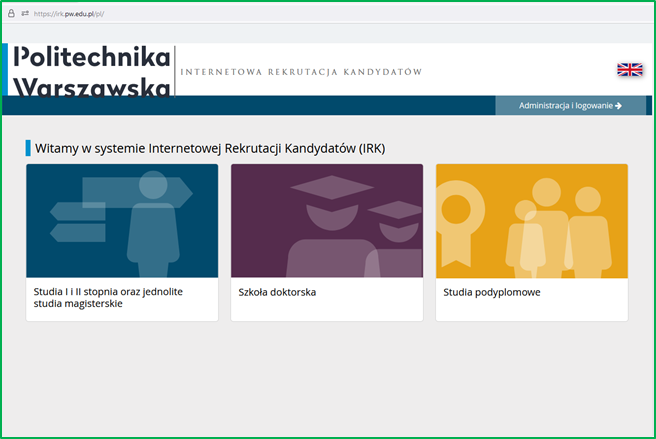Viewport: 656px width, 439px height.
Task: Open site settings icon beside the padlock
Action: click(25, 13)
